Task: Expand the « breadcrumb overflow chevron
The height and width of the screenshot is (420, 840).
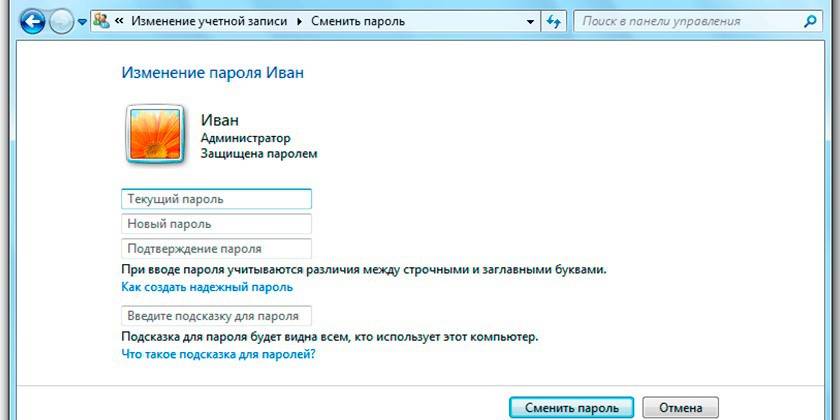Action: 119,21
